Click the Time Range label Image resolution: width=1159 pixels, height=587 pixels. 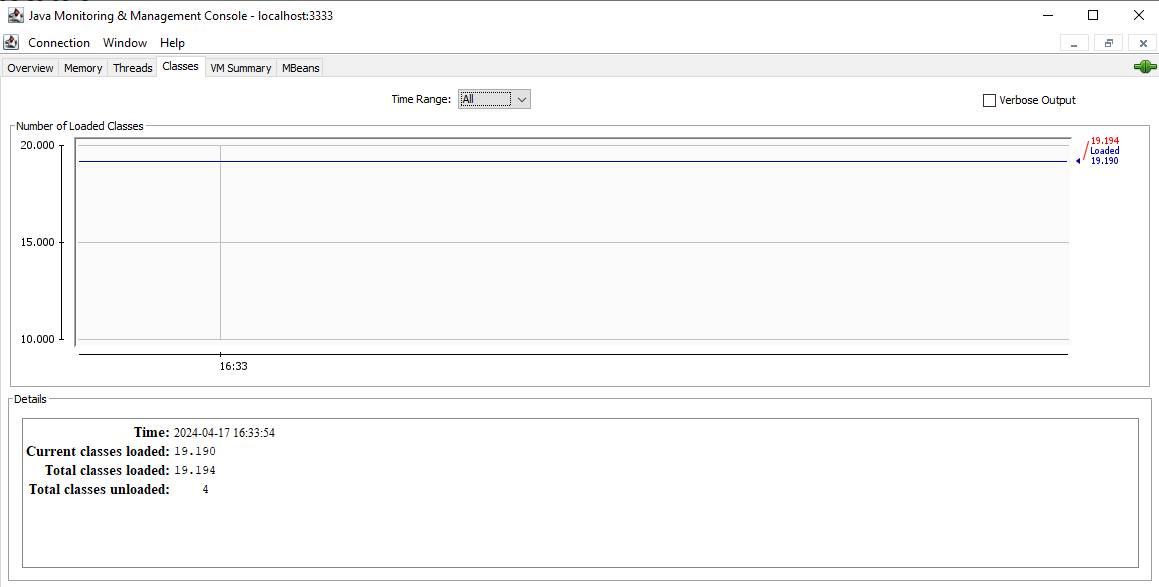(421, 99)
